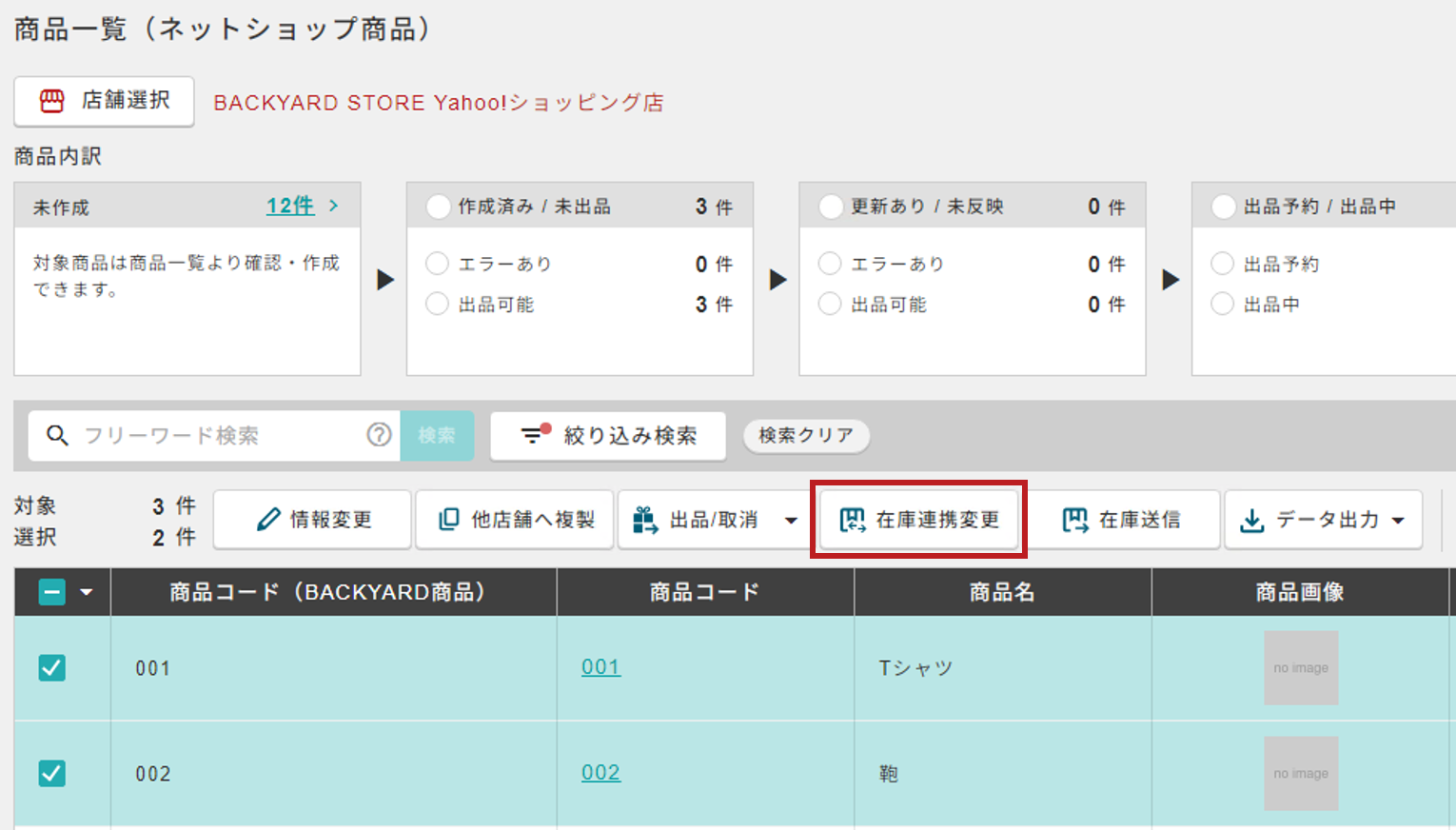Select the 出品予約 / 出品中 header radio
Viewport: 1456px width, 830px height.
[1224, 207]
